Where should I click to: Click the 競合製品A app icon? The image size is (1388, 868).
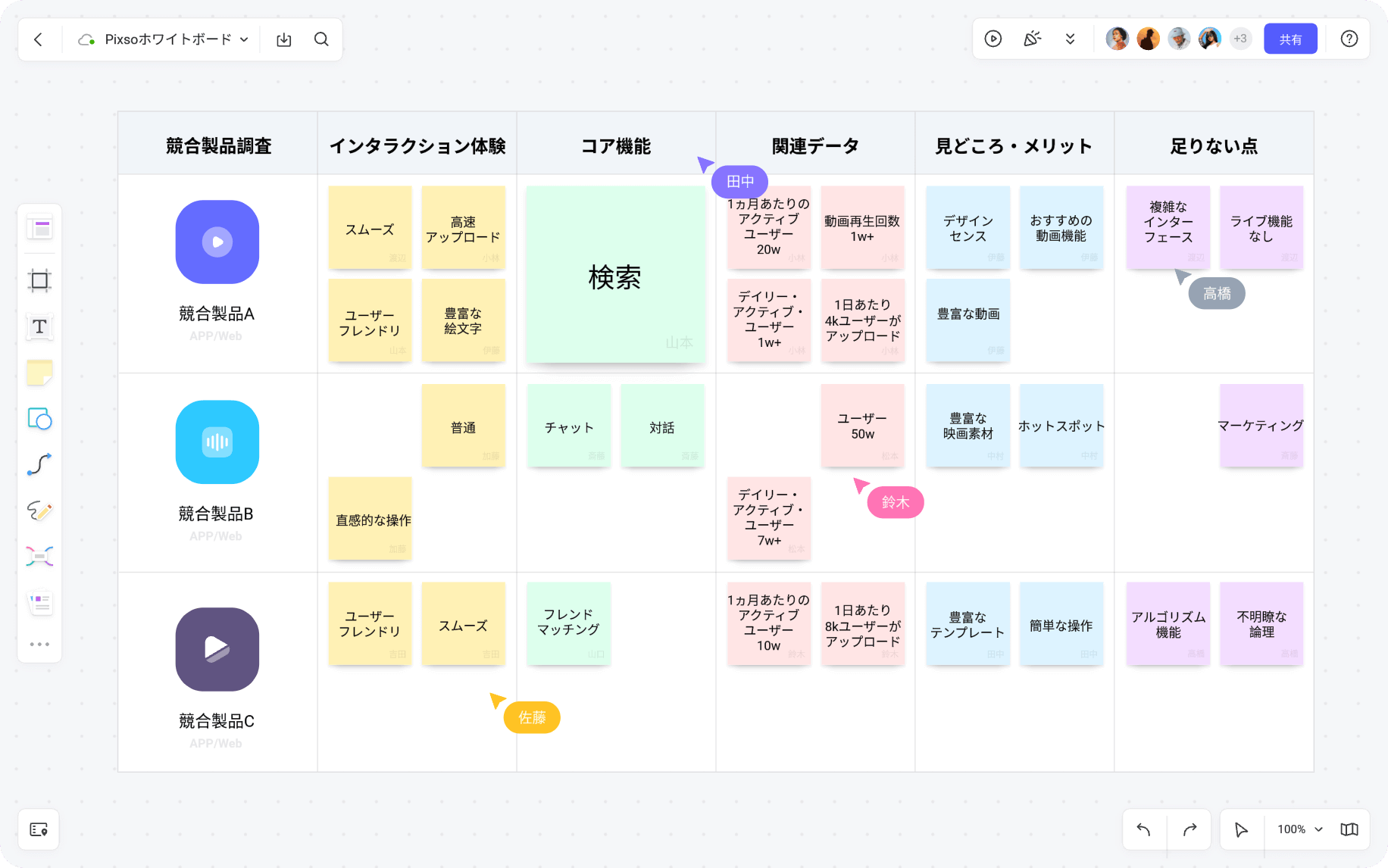pos(217,242)
